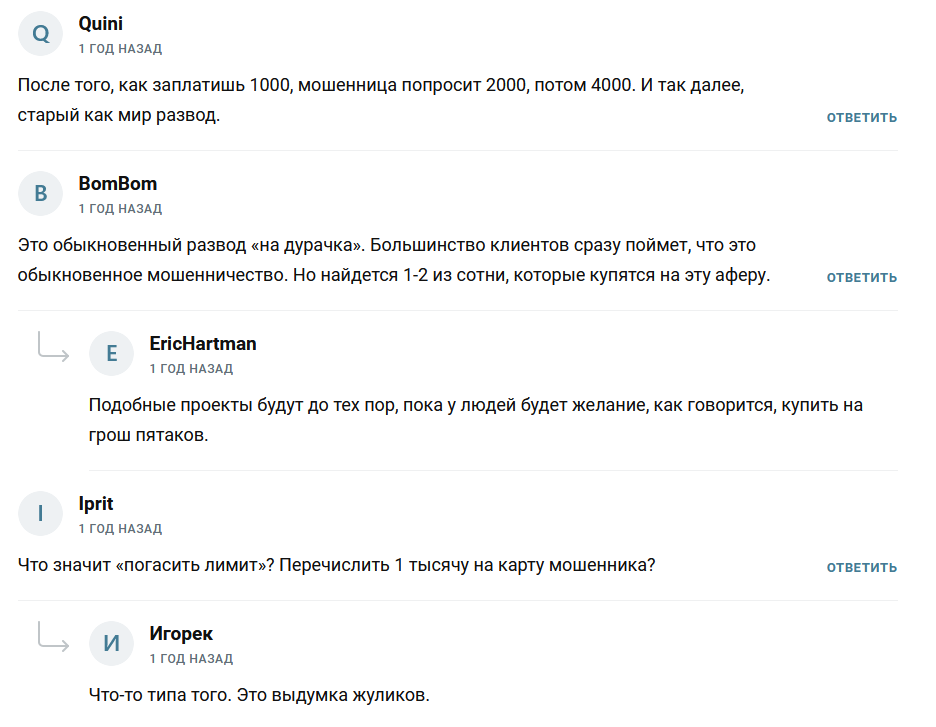Click BomBom's round avatar with letter B

(41, 194)
